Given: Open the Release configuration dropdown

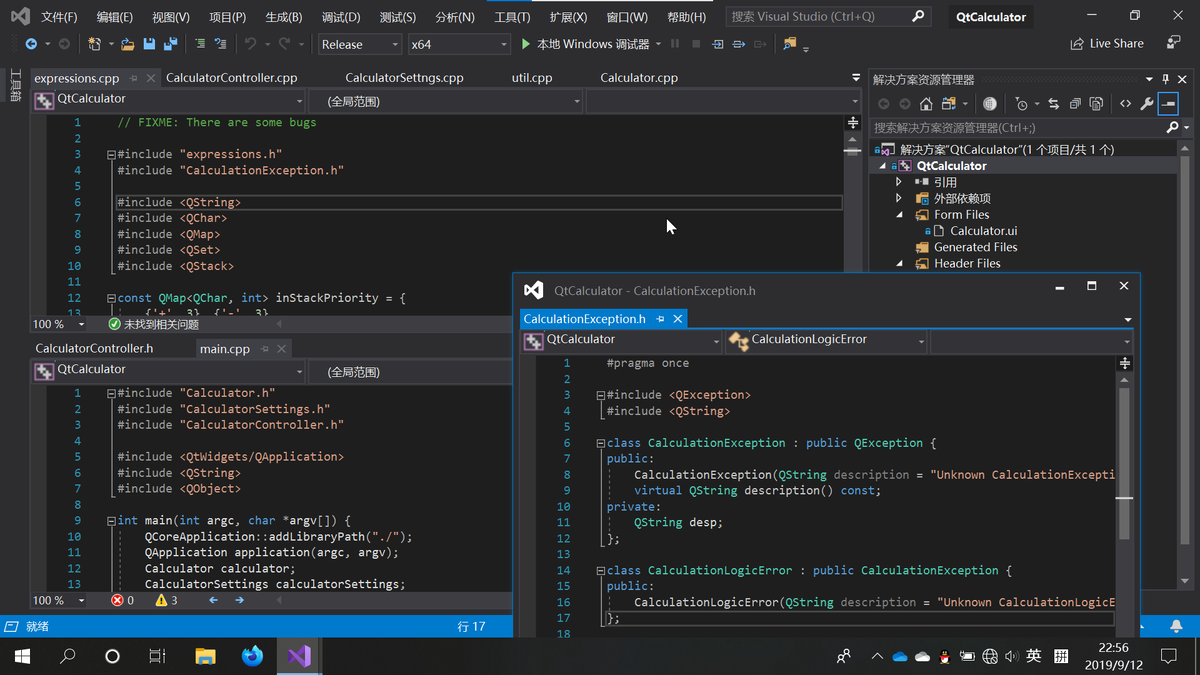Looking at the screenshot, I should pos(360,44).
